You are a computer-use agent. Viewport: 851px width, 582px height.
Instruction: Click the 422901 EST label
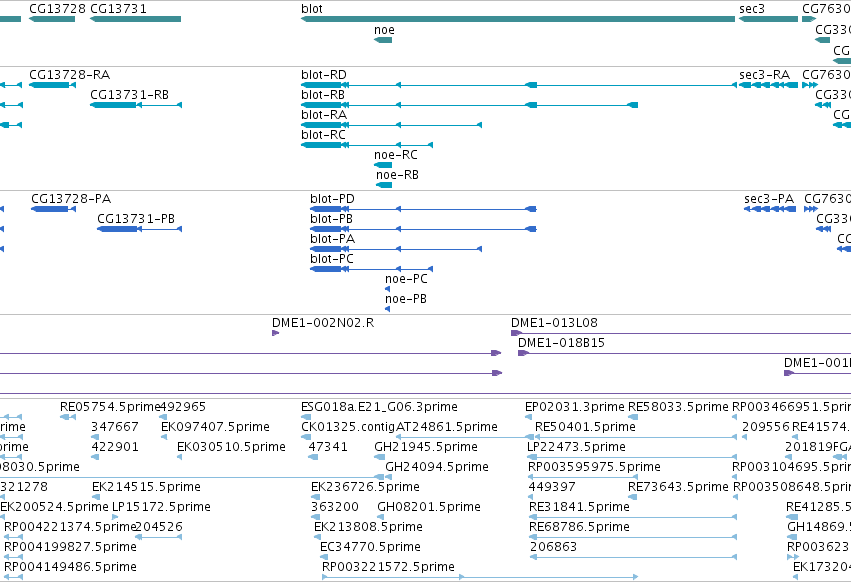click(115, 447)
